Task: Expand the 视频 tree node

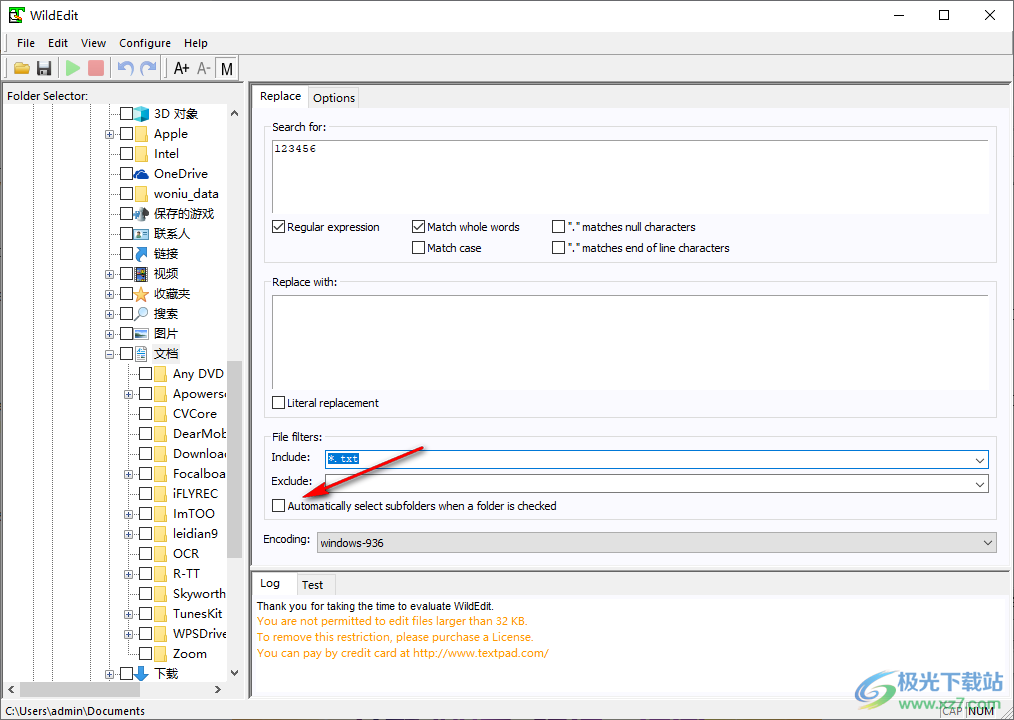Action: [x=109, y=275]
